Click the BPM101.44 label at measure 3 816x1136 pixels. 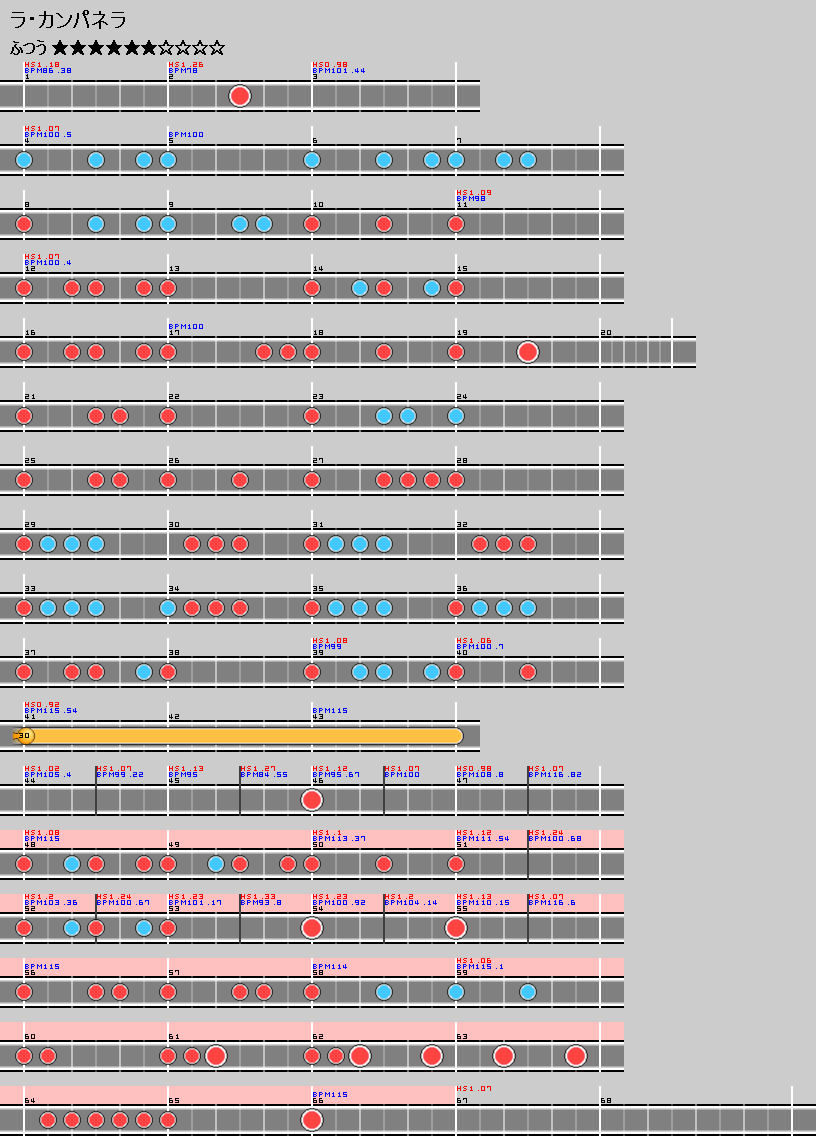click(x=338, y=71)
